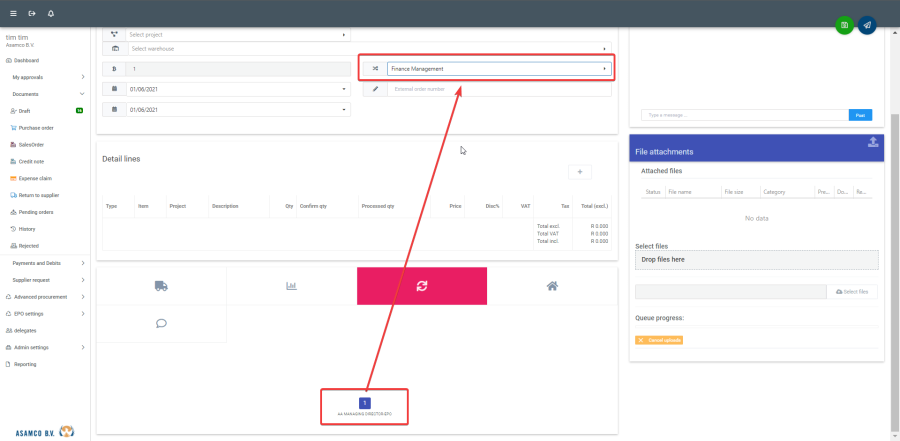Screen dimensions: 900x441
Task: Click the green save icon button
Action: click(845, 25)
